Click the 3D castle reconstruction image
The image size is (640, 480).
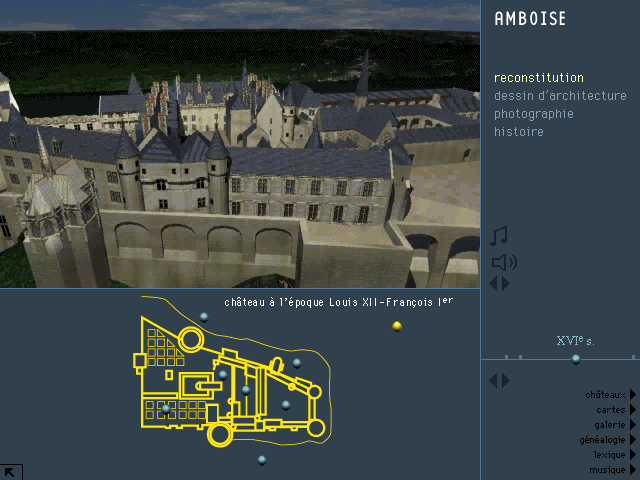click(x=240, y=144)
